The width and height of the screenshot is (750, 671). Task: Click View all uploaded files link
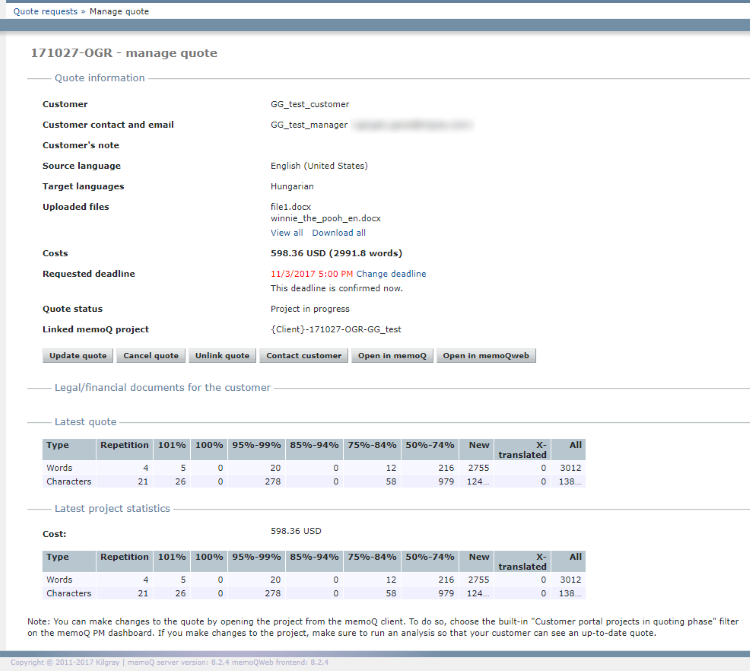coord(286,233)
